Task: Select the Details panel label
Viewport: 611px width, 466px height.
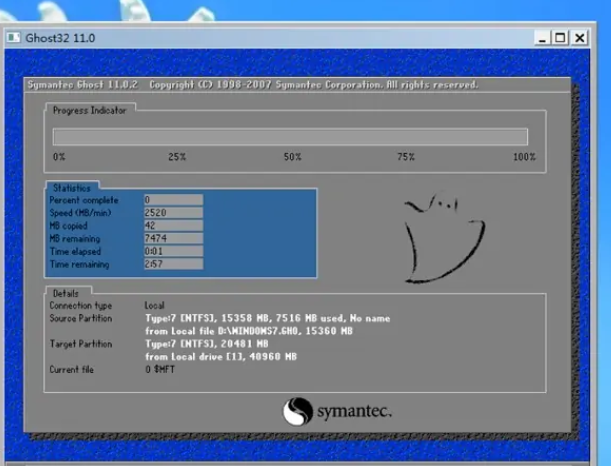Action: pyautogui.click(x=65, y=293)
